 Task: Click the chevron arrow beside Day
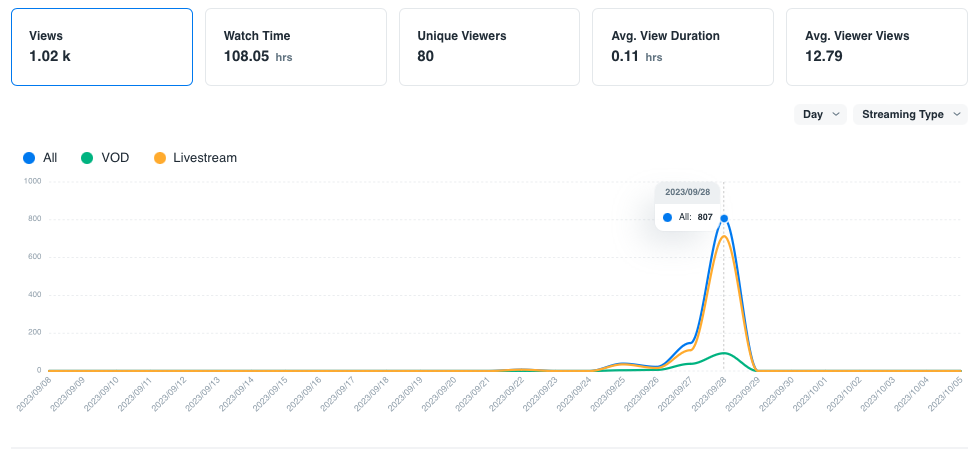836,114
